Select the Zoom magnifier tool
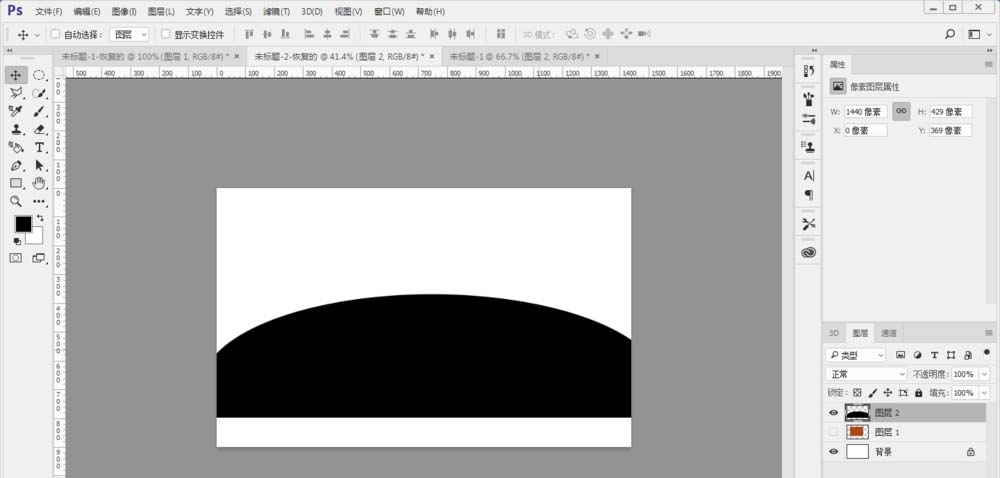The height and width of the screenshot is (478, 1000). [x=16, y=201]
